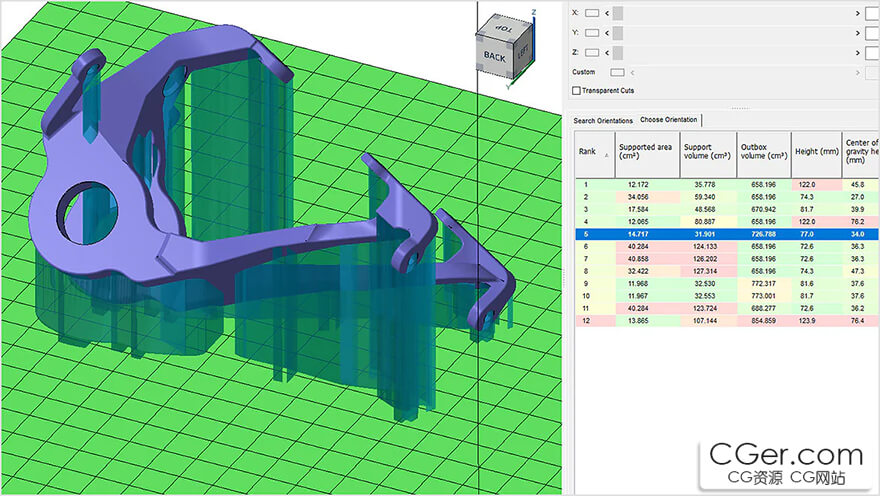Click the outbox volume cell 773.001

763,296
